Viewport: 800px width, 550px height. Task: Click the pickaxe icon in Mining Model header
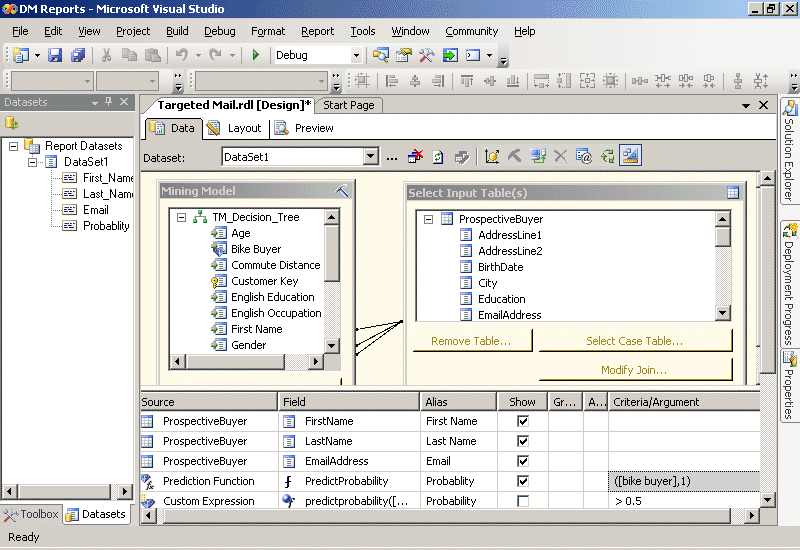coord(342,191)
